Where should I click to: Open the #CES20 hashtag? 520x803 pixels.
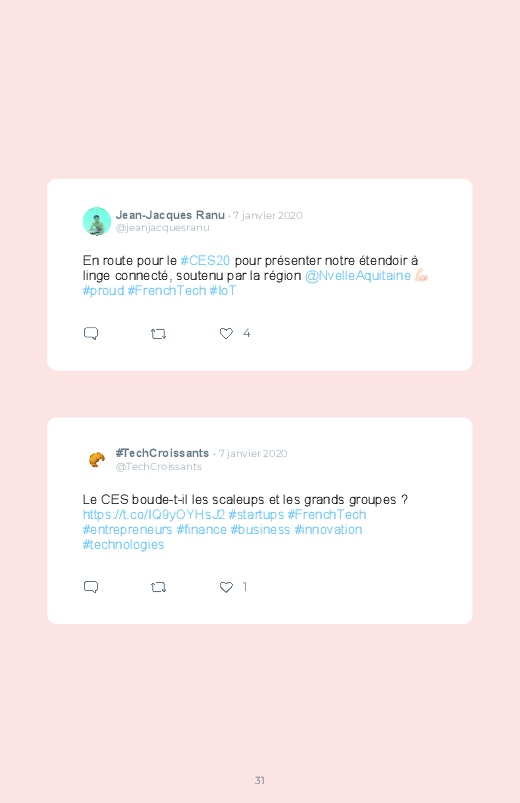[x=205, y=261]
